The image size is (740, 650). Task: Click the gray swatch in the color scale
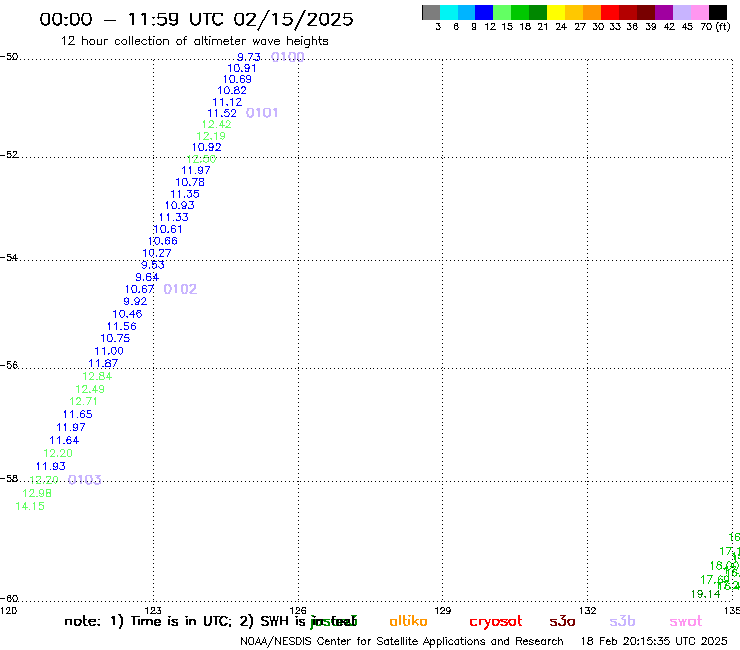pos(431,12)
